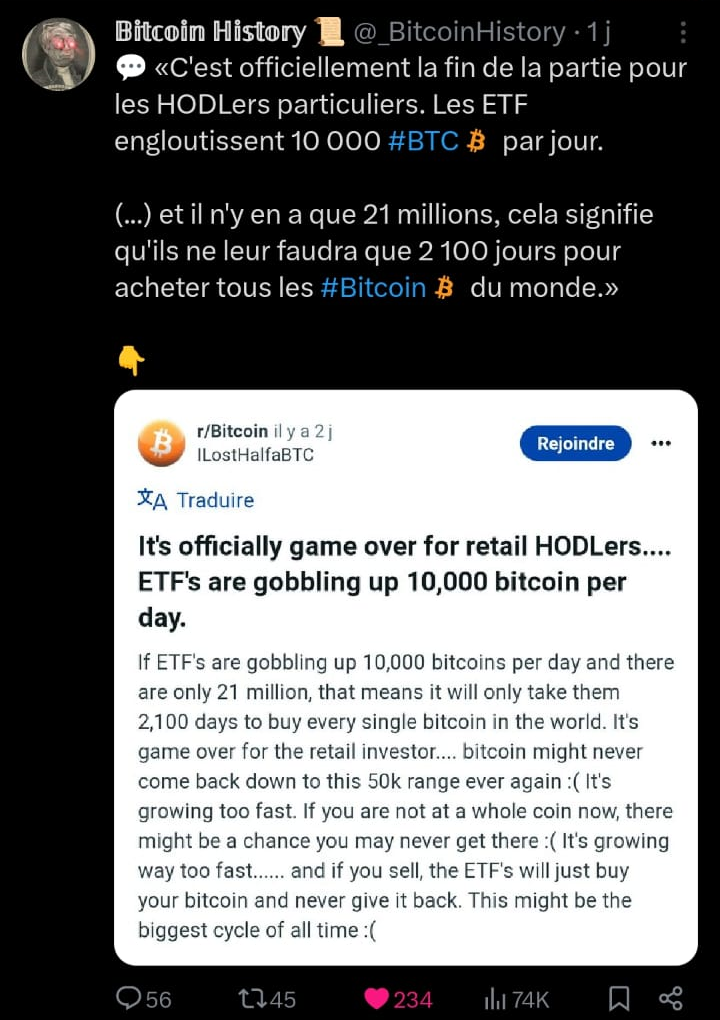Click the Traduire translate link

(215, 500)
